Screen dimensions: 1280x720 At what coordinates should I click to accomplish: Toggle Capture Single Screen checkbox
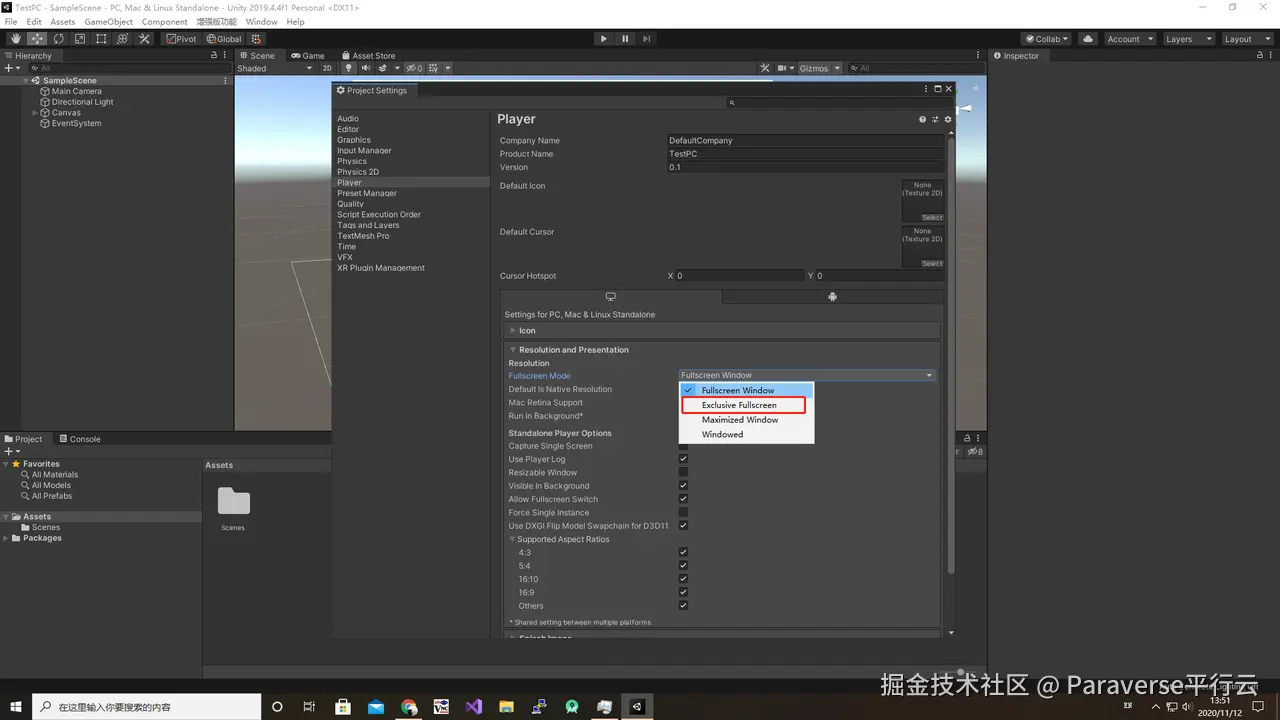coord(684,446)
